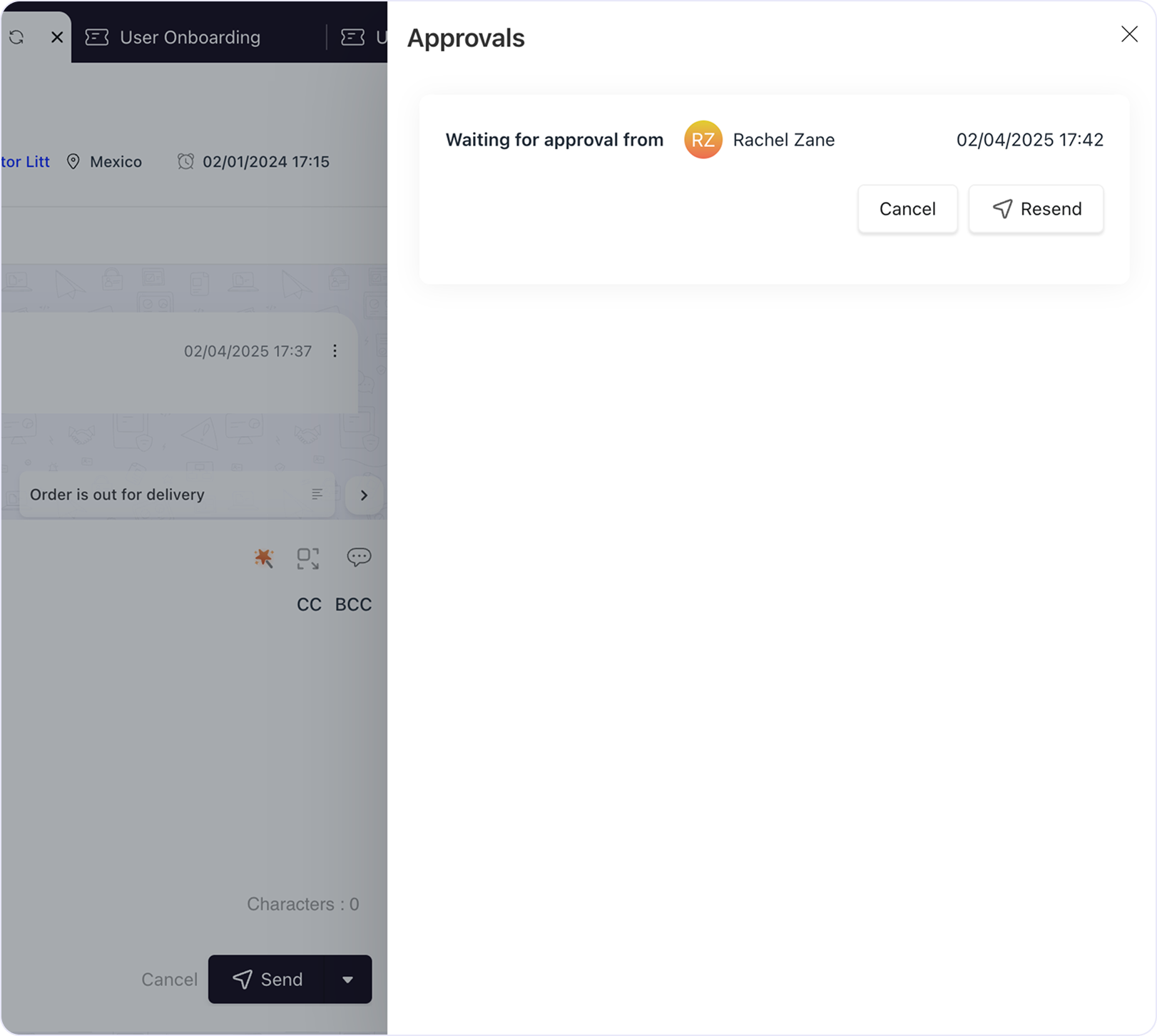Viewport: 1157px width, 1036px height.
Task: Add BCC recipients to the reply
Action: (x=353, y=604)
